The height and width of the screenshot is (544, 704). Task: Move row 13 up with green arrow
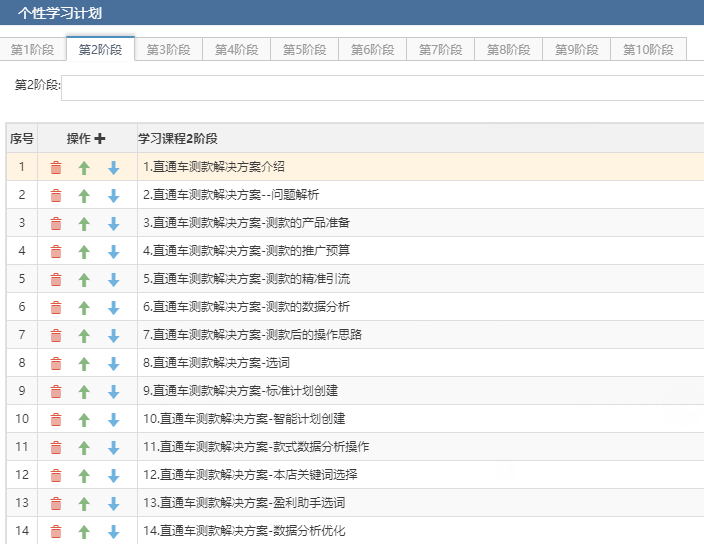coord(84,504)
